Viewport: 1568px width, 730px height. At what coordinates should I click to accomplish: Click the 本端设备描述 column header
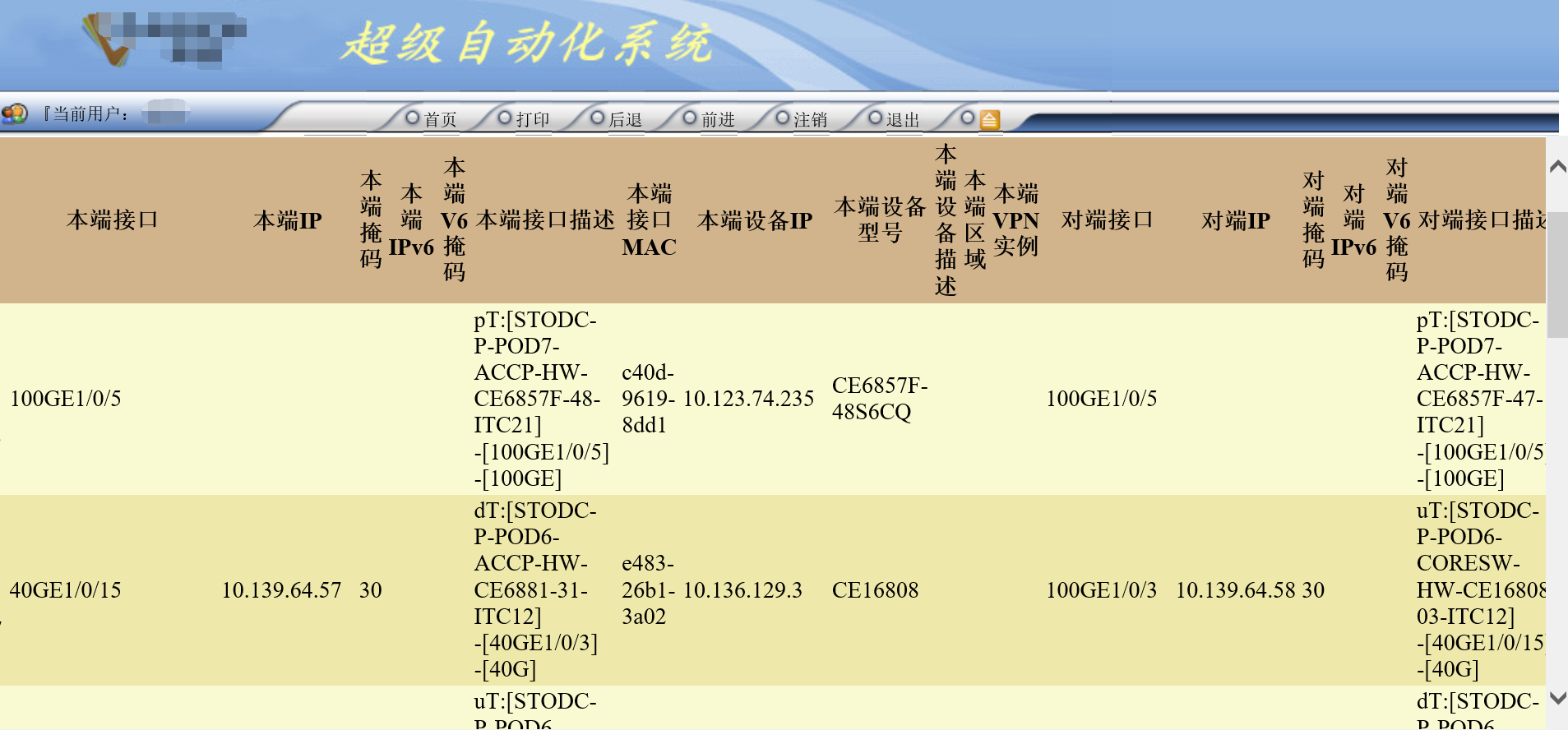point(946,220)
